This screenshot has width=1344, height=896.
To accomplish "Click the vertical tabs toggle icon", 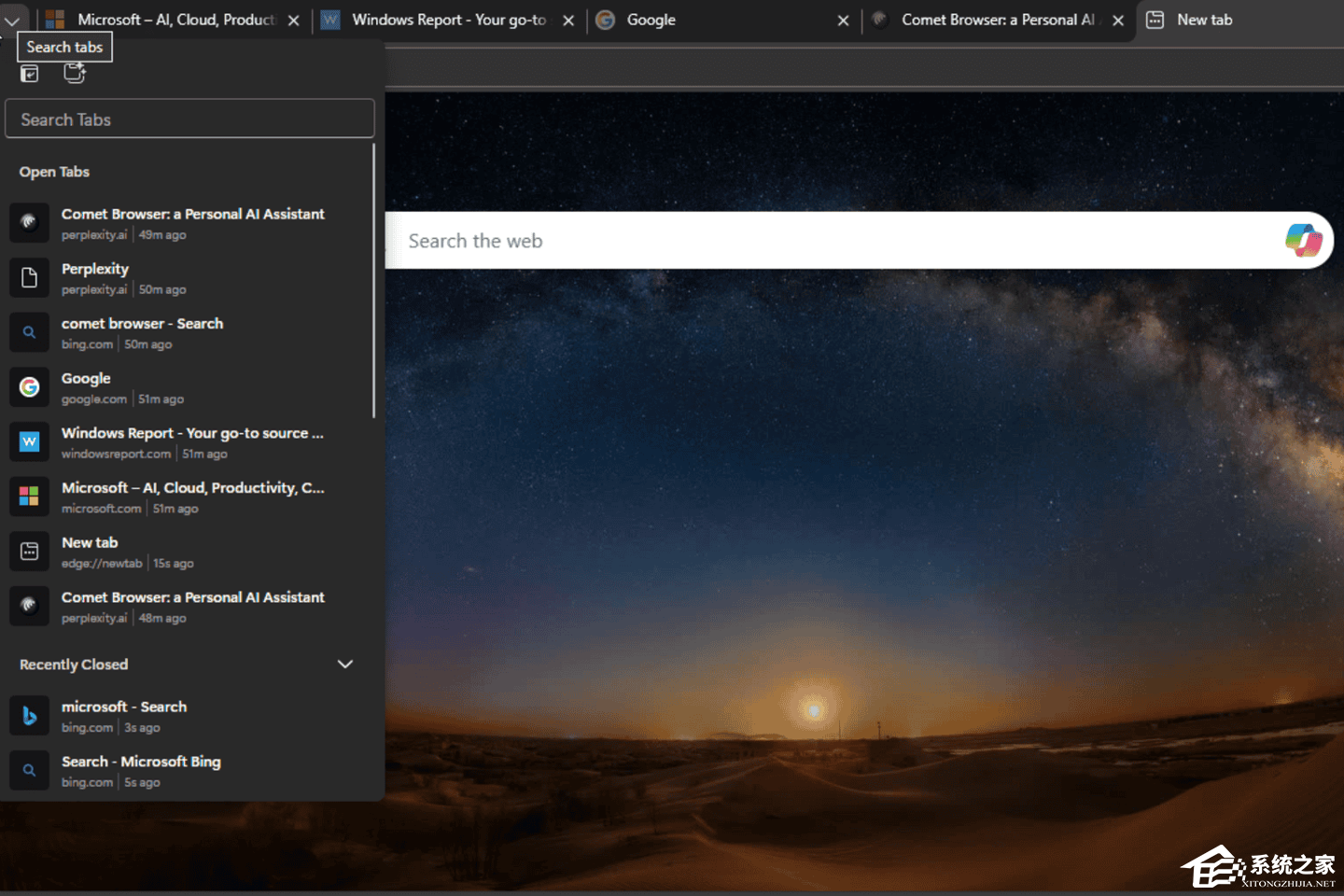I will click(x=30, y=74).
